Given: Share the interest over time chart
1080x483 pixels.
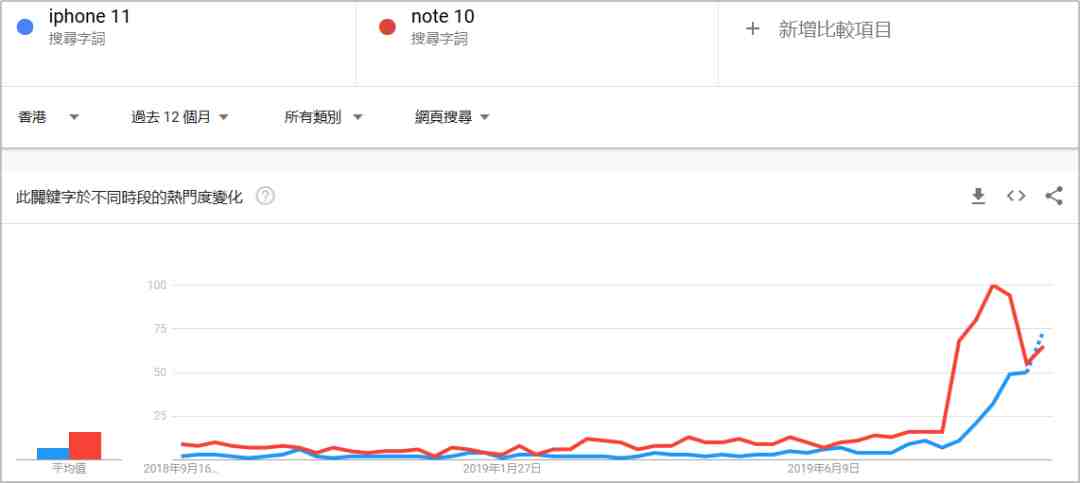Looking at the screenshot, I should pos(1054,196).
